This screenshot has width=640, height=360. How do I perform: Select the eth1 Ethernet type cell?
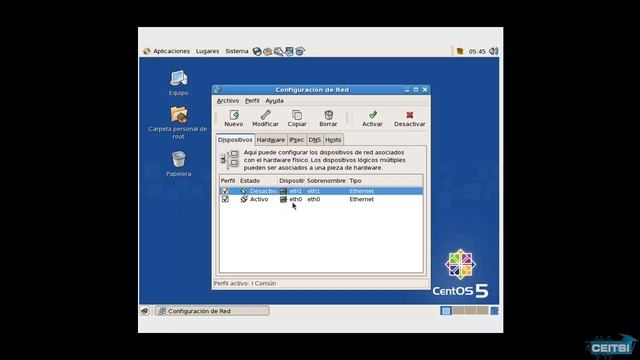[x=361, y=191]
